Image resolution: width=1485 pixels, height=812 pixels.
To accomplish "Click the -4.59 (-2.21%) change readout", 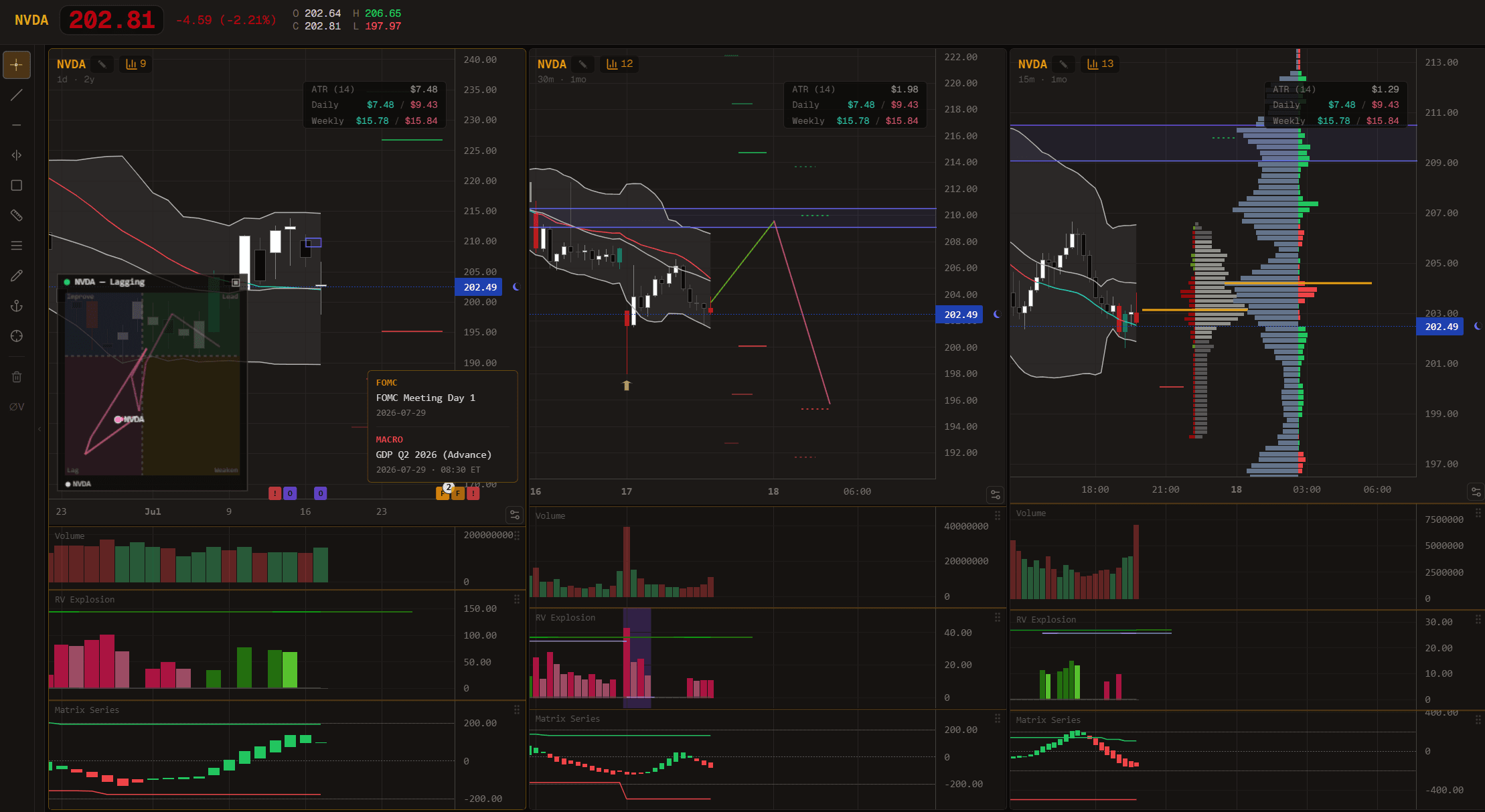I will [226, 20].
